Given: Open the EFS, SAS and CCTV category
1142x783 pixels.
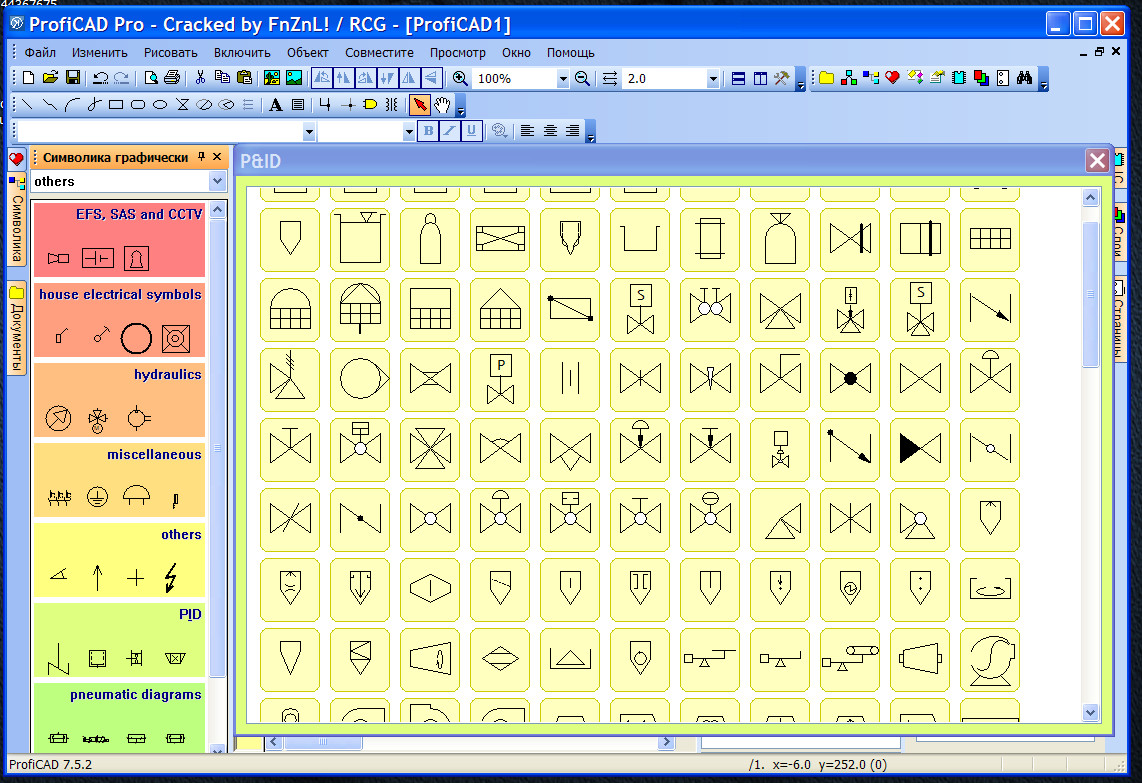Looking at the screenshot, I should (119, 240).
